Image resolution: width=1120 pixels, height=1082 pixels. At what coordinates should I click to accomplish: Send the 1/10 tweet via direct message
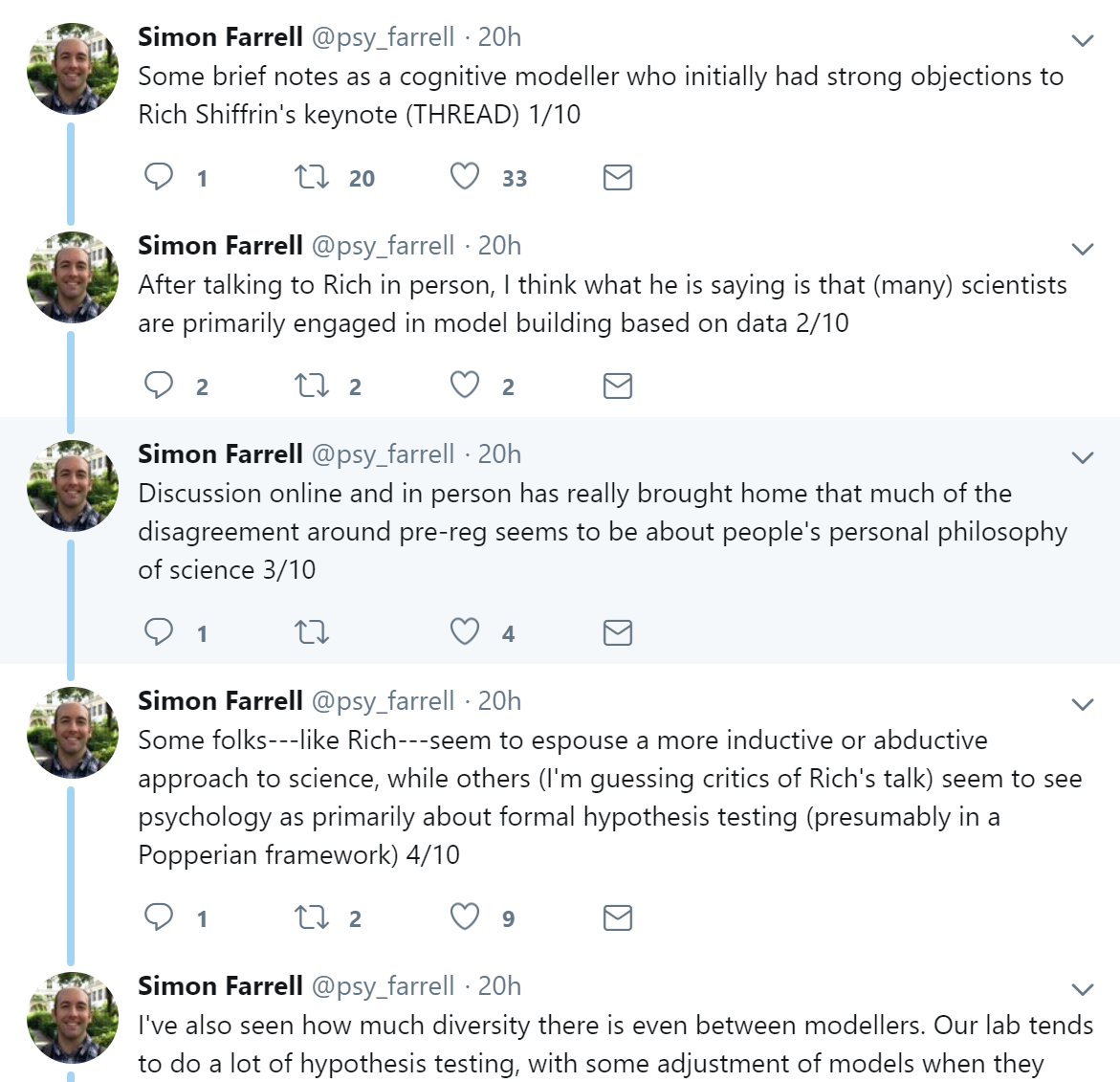tap(618, 177)
